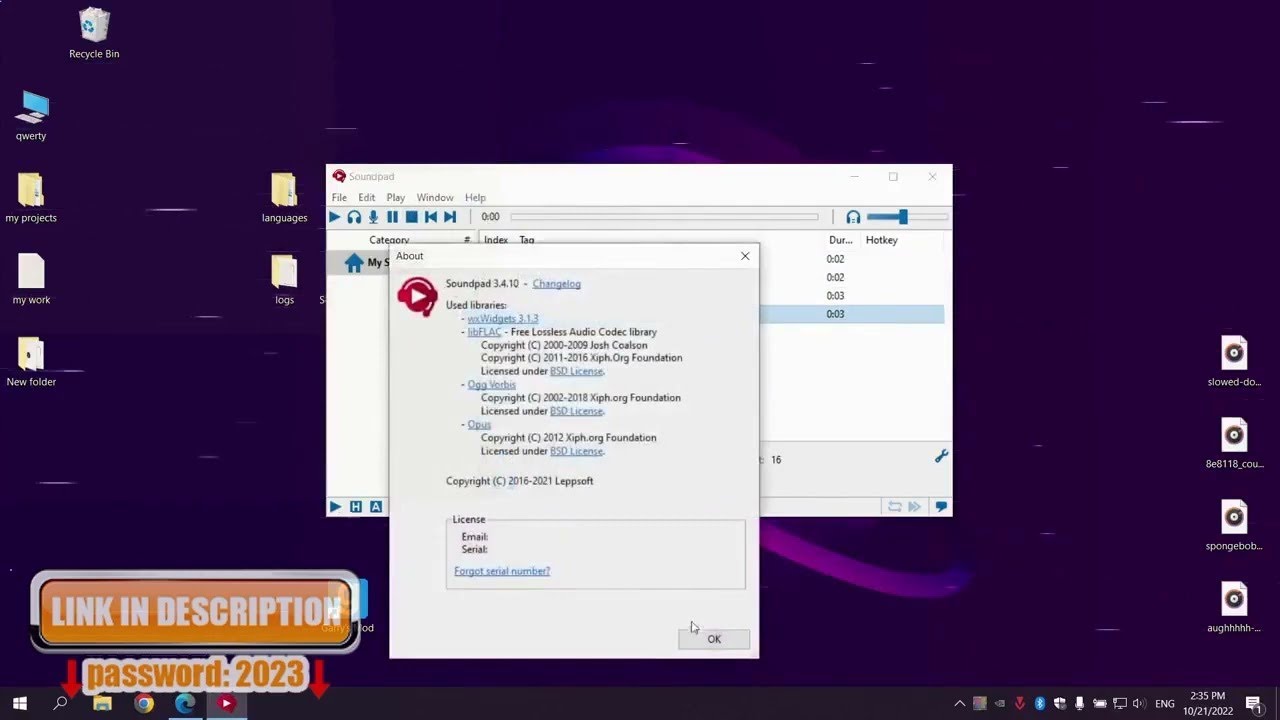Open the languages folder
The height and width of the screenshot is (720, 1280).
(x=284, y=198)
